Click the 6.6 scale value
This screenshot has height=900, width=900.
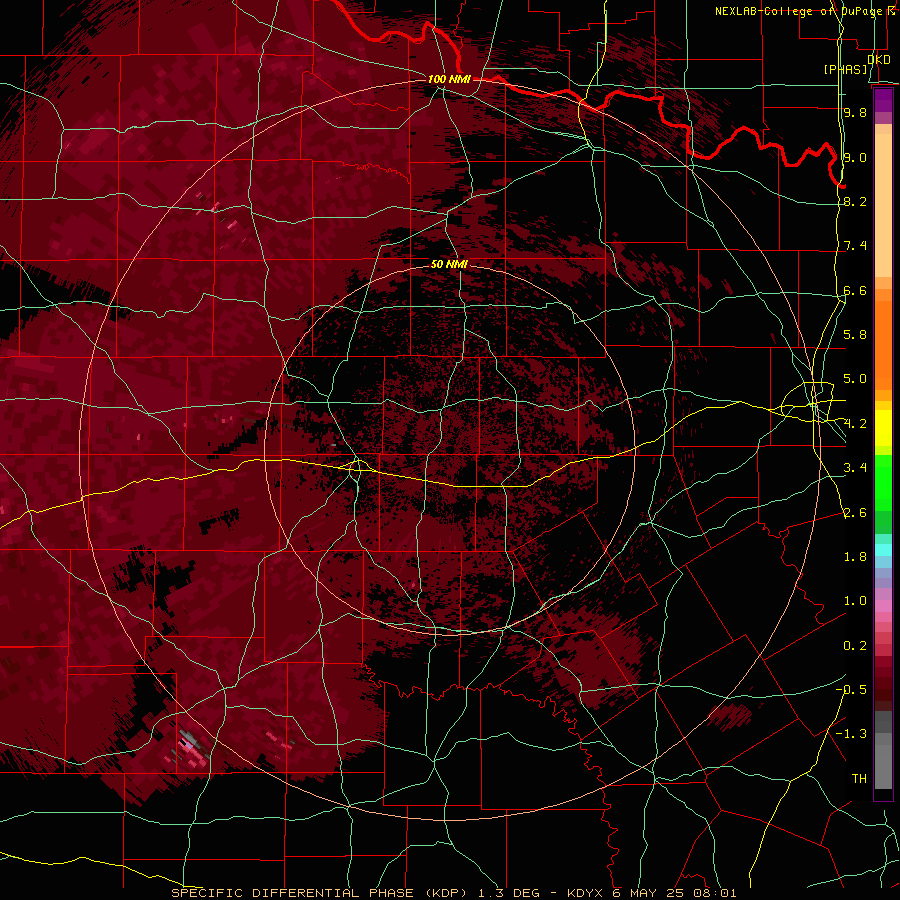855,290
